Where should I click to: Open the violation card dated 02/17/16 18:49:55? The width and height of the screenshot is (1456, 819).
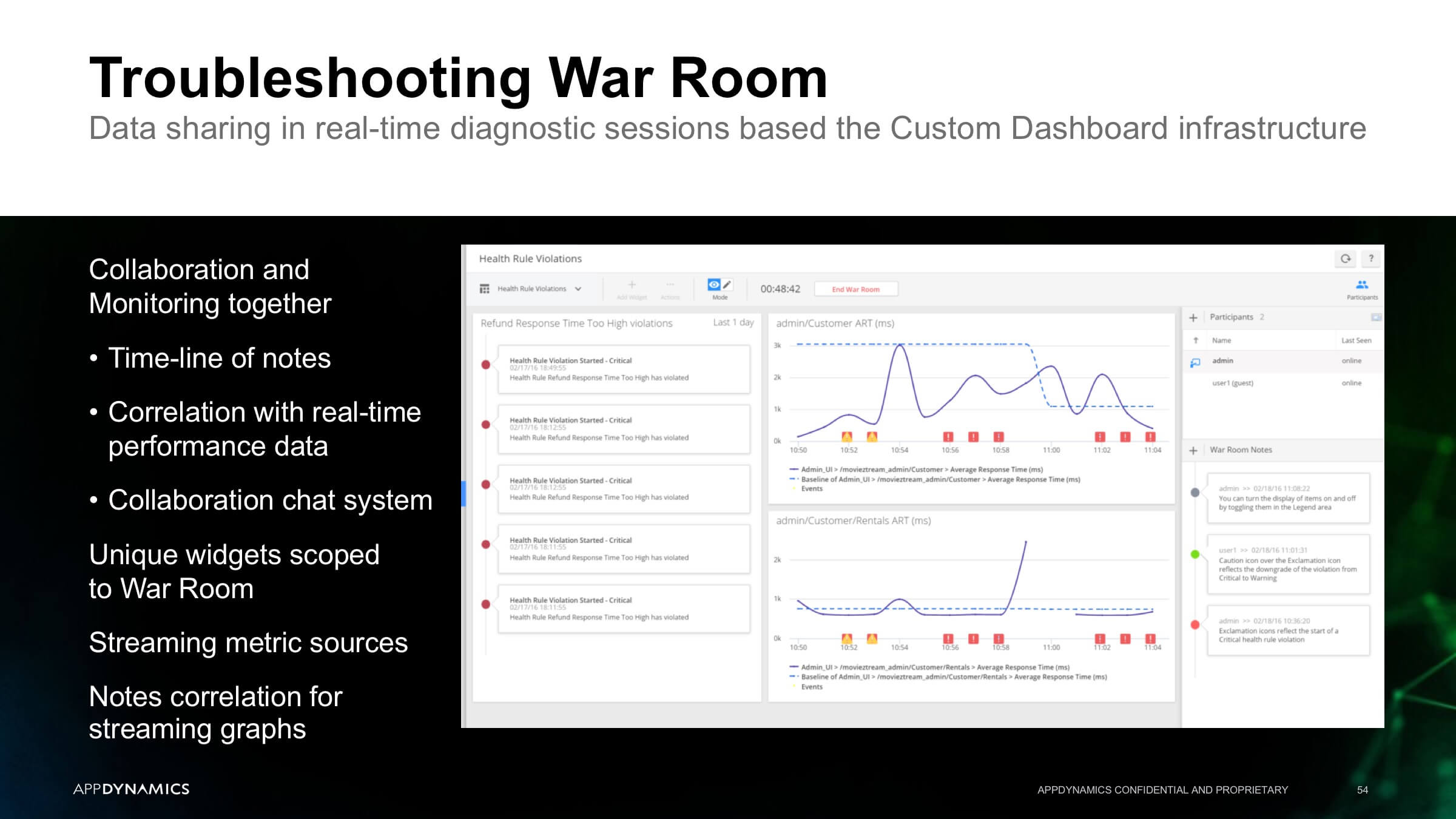point(624,369)
